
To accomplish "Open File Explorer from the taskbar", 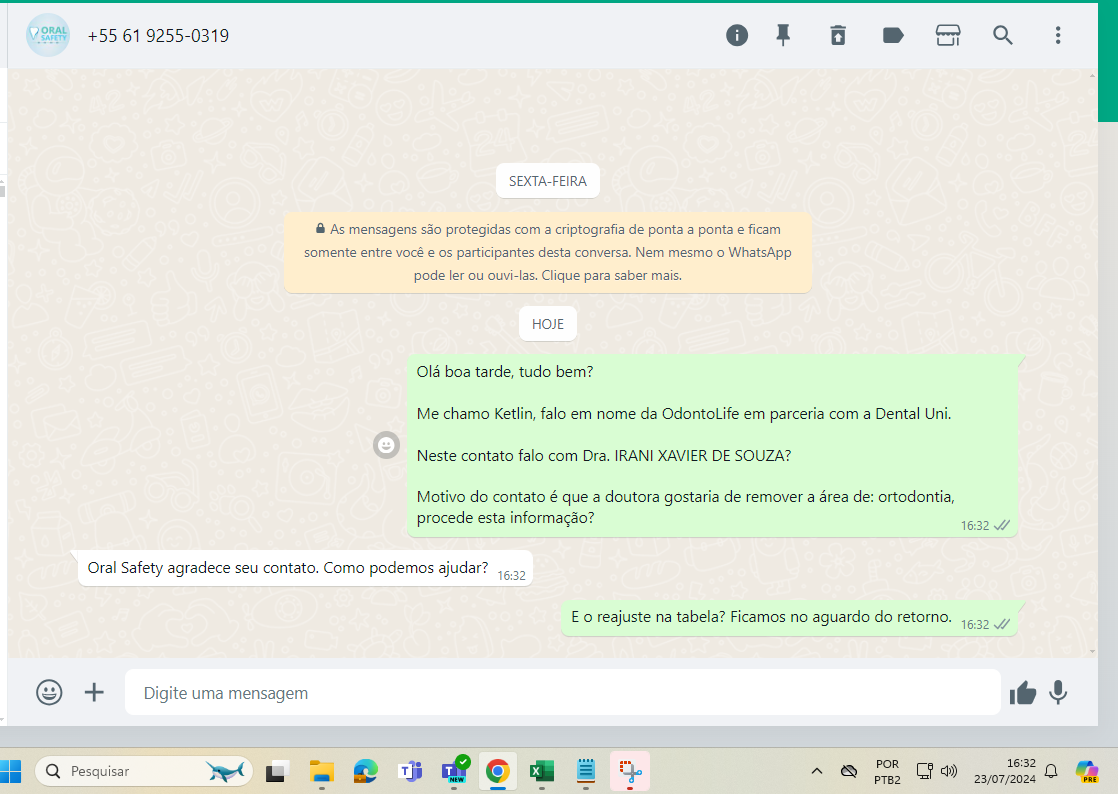I will point(322,771).
